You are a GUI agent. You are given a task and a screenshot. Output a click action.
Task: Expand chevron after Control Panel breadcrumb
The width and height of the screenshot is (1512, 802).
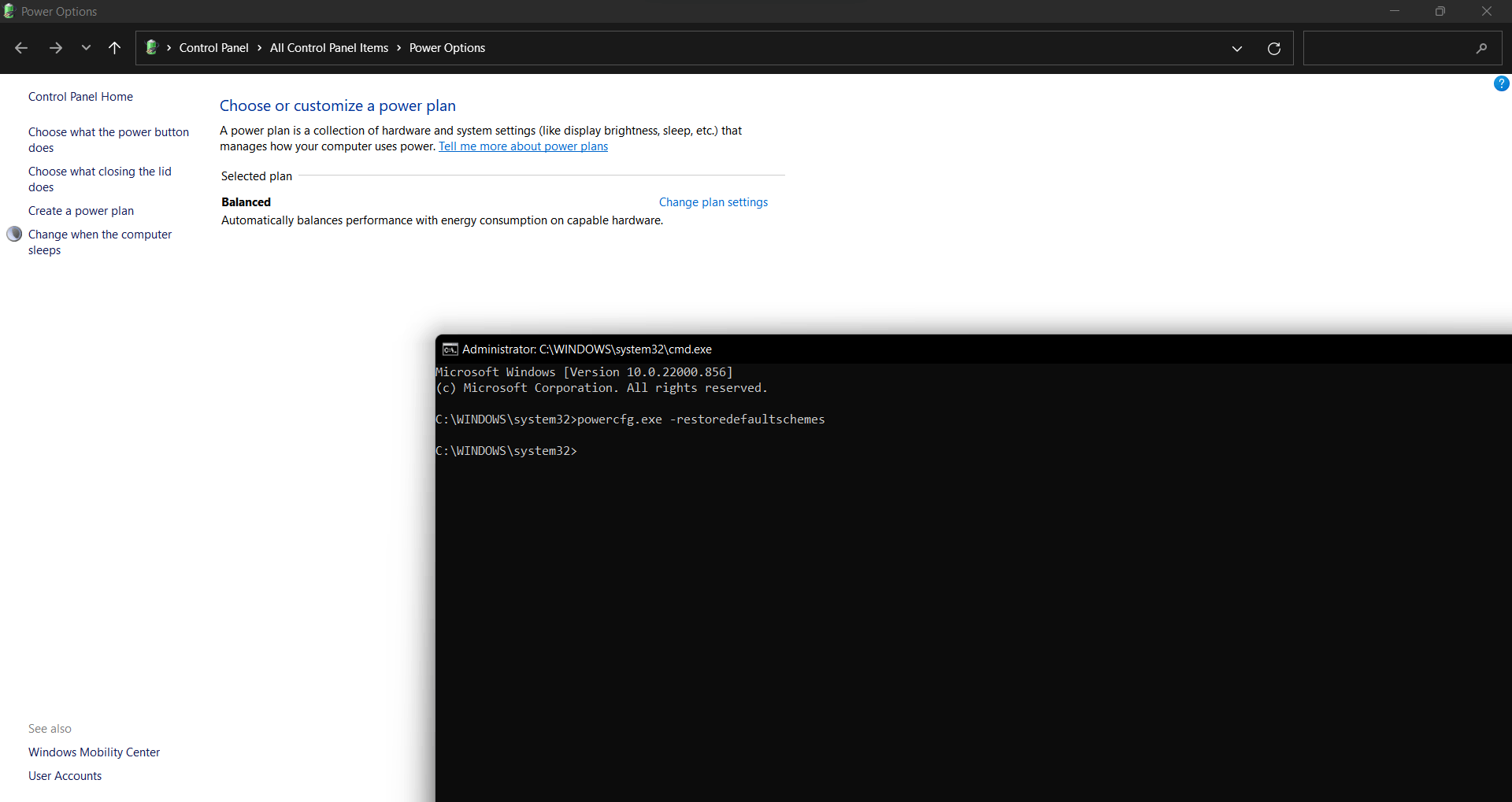pyautogui.click(x=259, y=48)
